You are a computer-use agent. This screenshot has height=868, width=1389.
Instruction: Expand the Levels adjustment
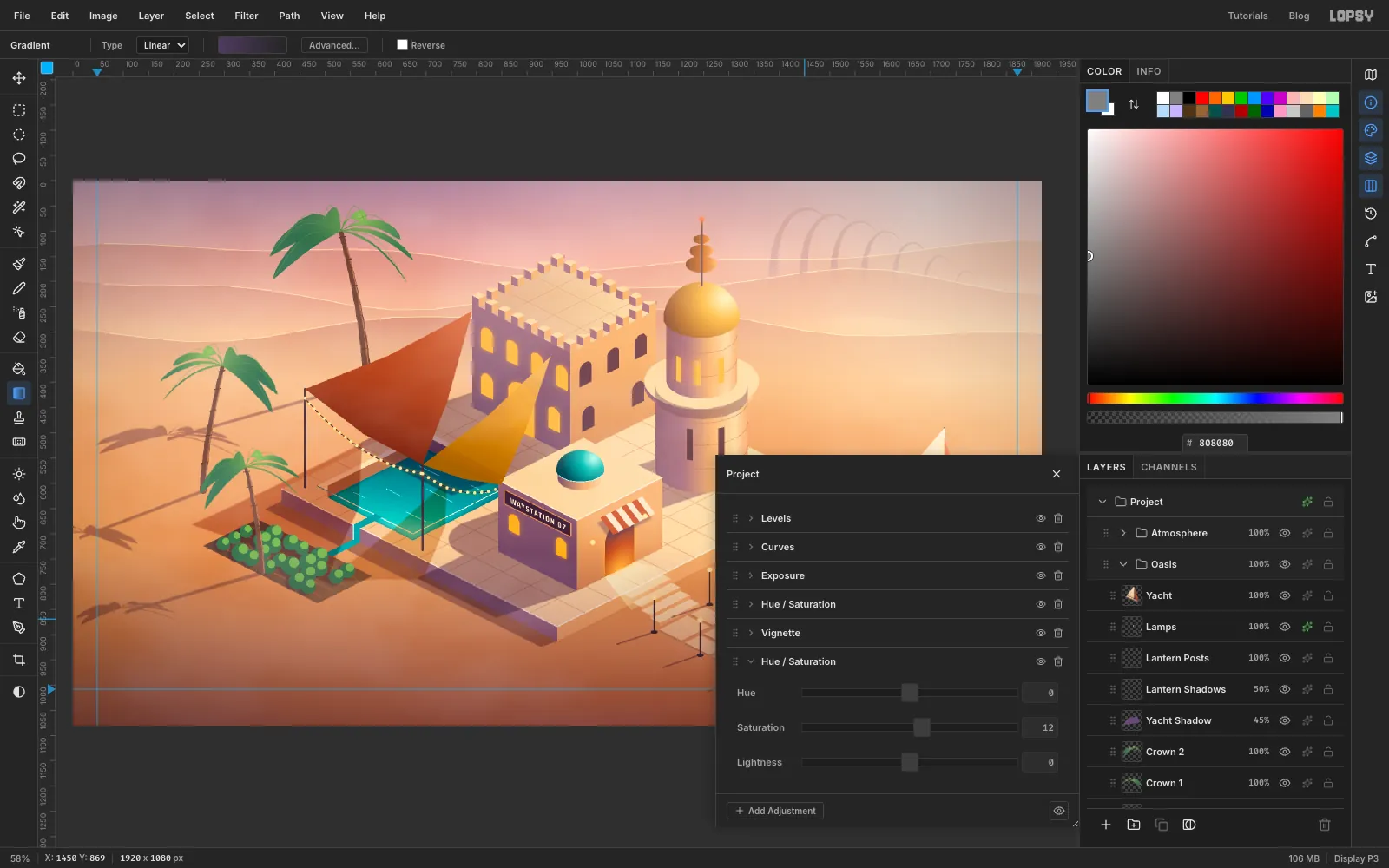751,518
